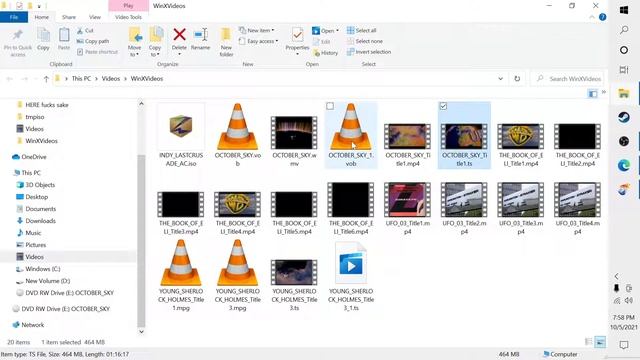Open Downloads in the navigation pane
Viewport: 640px width, 360px height.
click(x=36, y=221)
